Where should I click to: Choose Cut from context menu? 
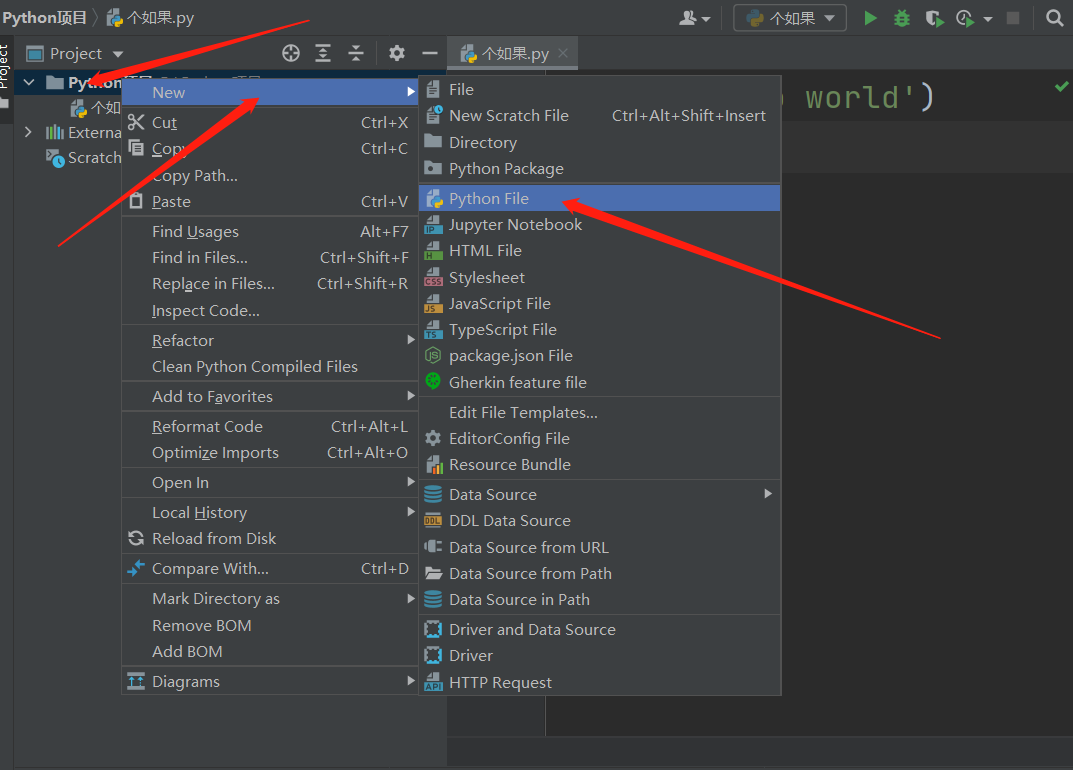(270, 123)
